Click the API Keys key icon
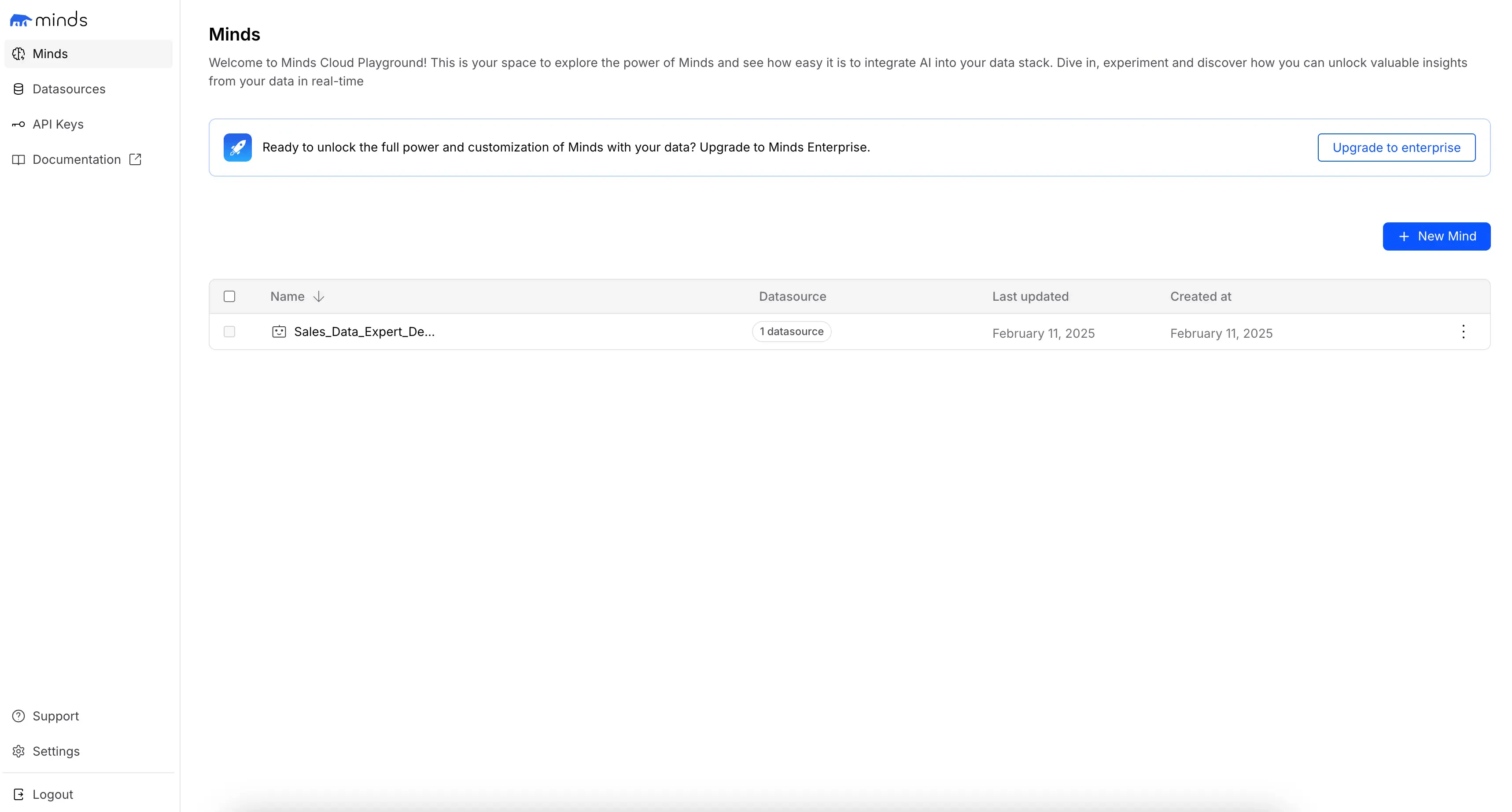Viewport: 1512px width, 812px height. [19, 125]
